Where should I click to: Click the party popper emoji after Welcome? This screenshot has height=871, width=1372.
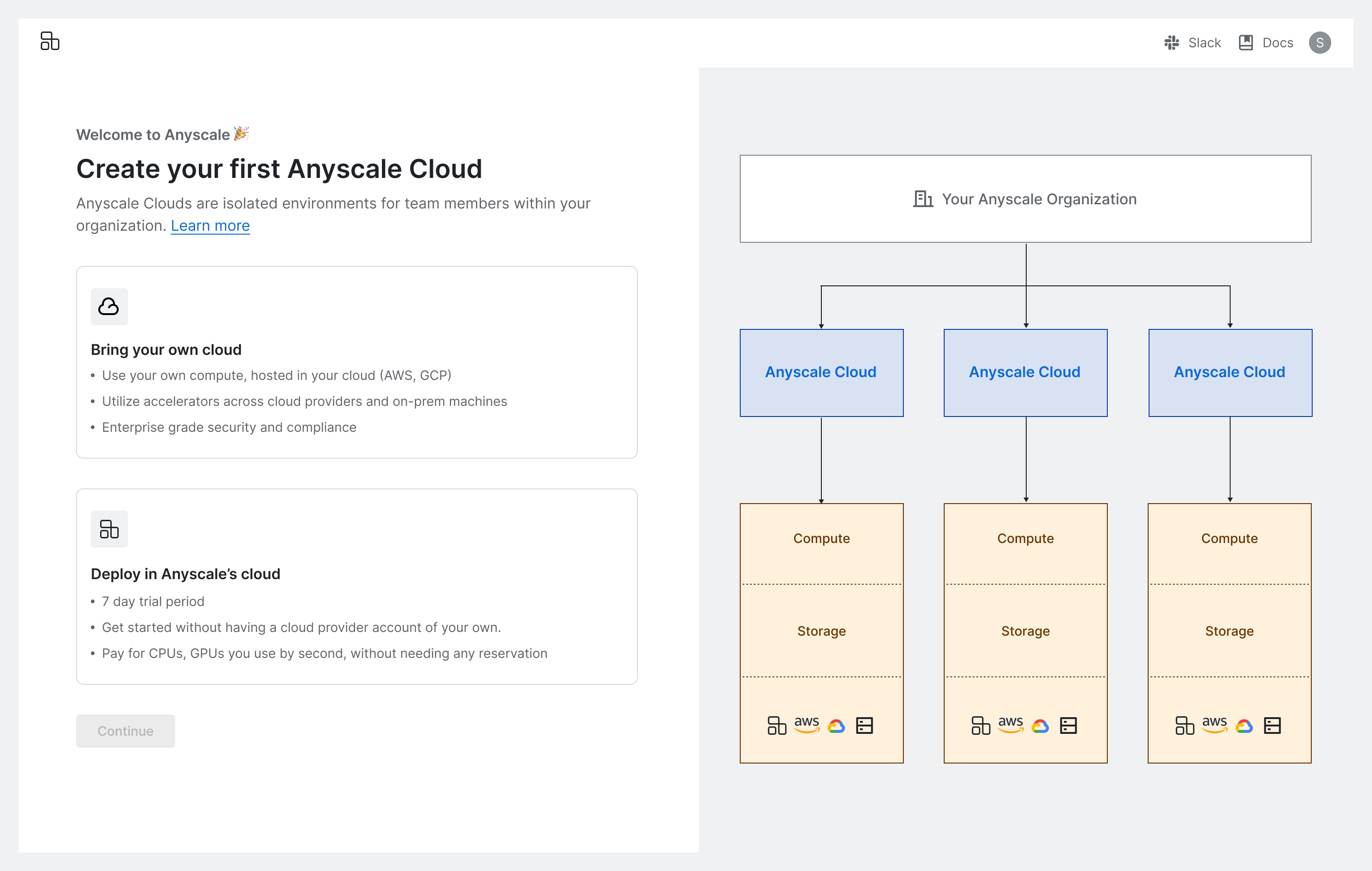point(241,133)
